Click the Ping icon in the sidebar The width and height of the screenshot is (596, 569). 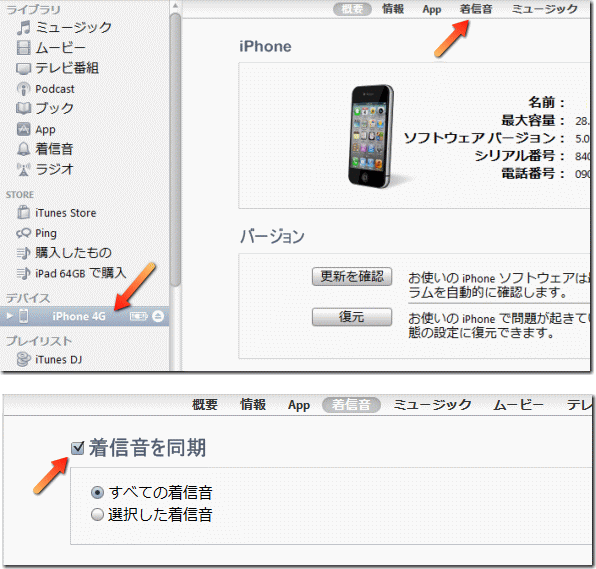coord(24,233)
